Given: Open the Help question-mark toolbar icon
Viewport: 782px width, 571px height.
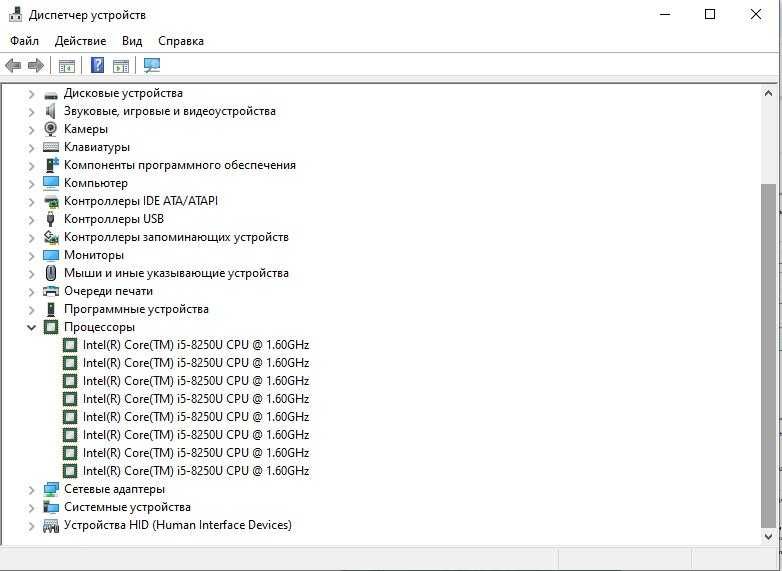Looking at the screenshot, I should [x=98, y=65].
